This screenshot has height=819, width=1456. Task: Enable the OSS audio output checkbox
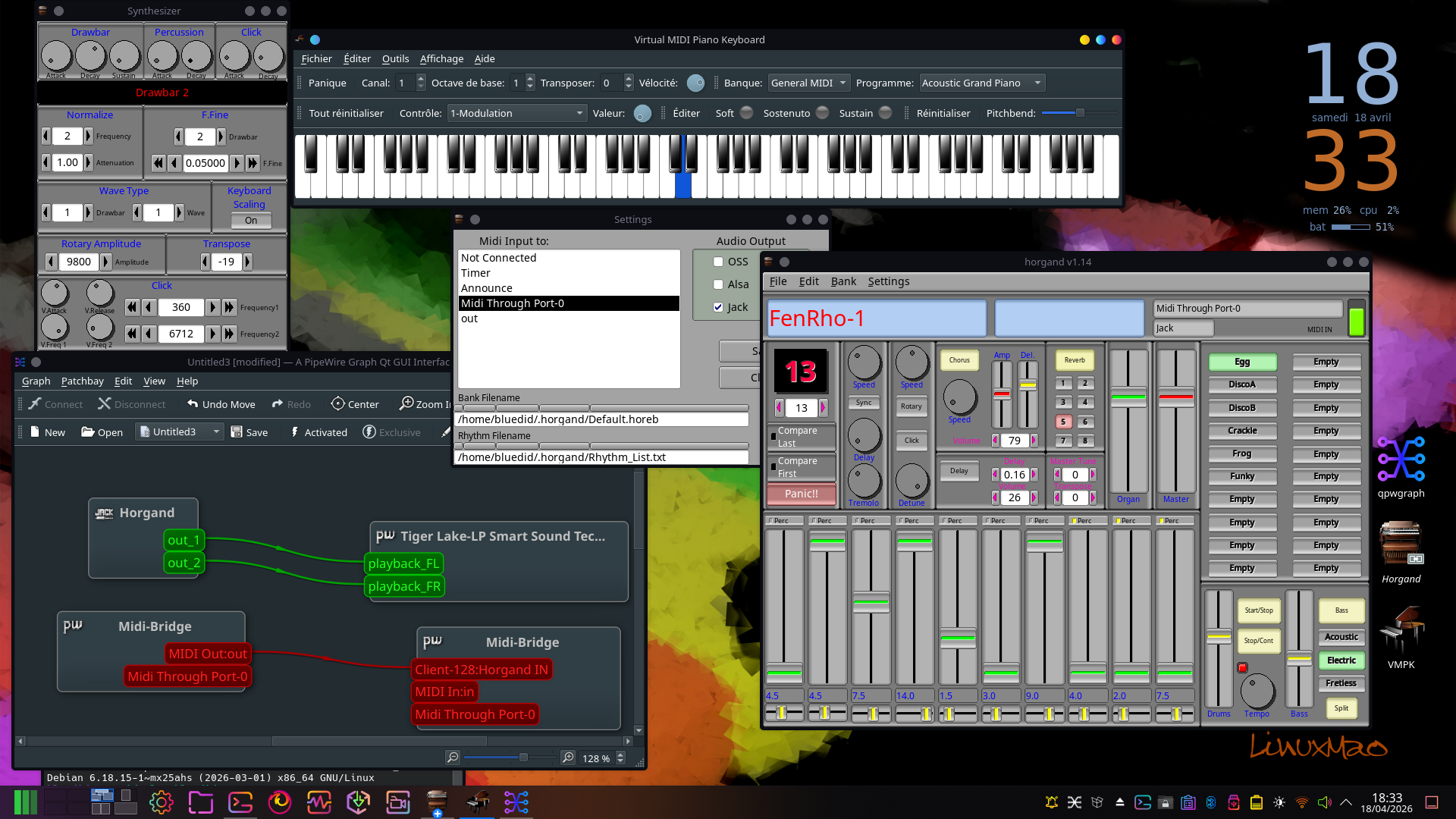718,262
